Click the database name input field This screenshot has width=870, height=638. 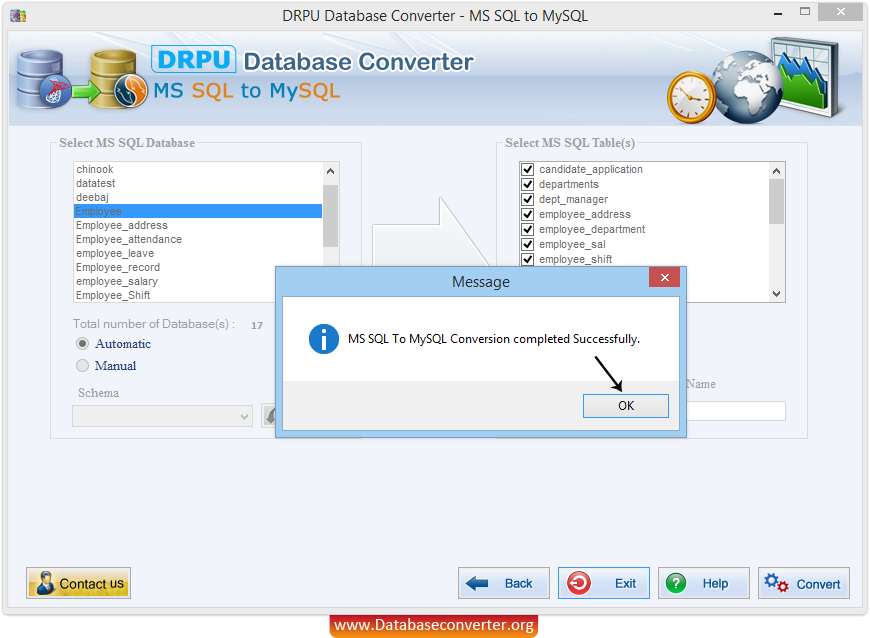tap(736, 411)
